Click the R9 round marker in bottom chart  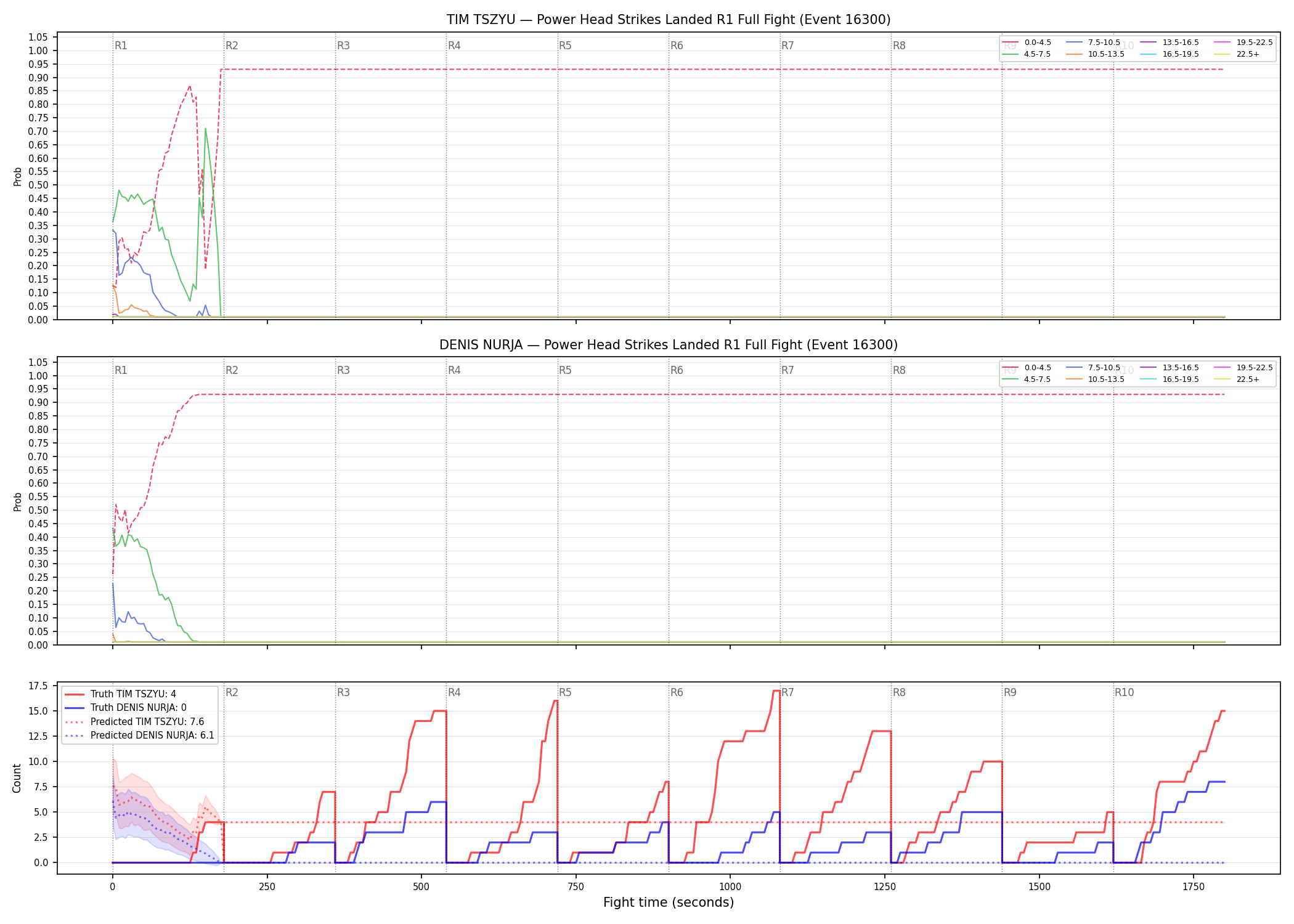pyautogui.click(x=1010, y=692)
